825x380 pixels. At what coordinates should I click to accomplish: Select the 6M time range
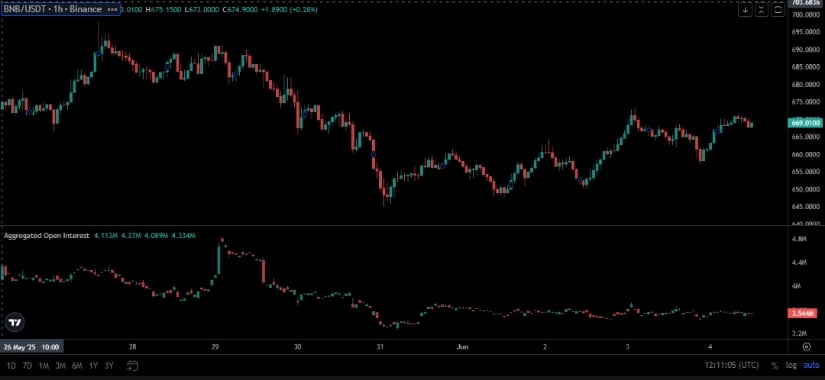click(x=77, y=365)
